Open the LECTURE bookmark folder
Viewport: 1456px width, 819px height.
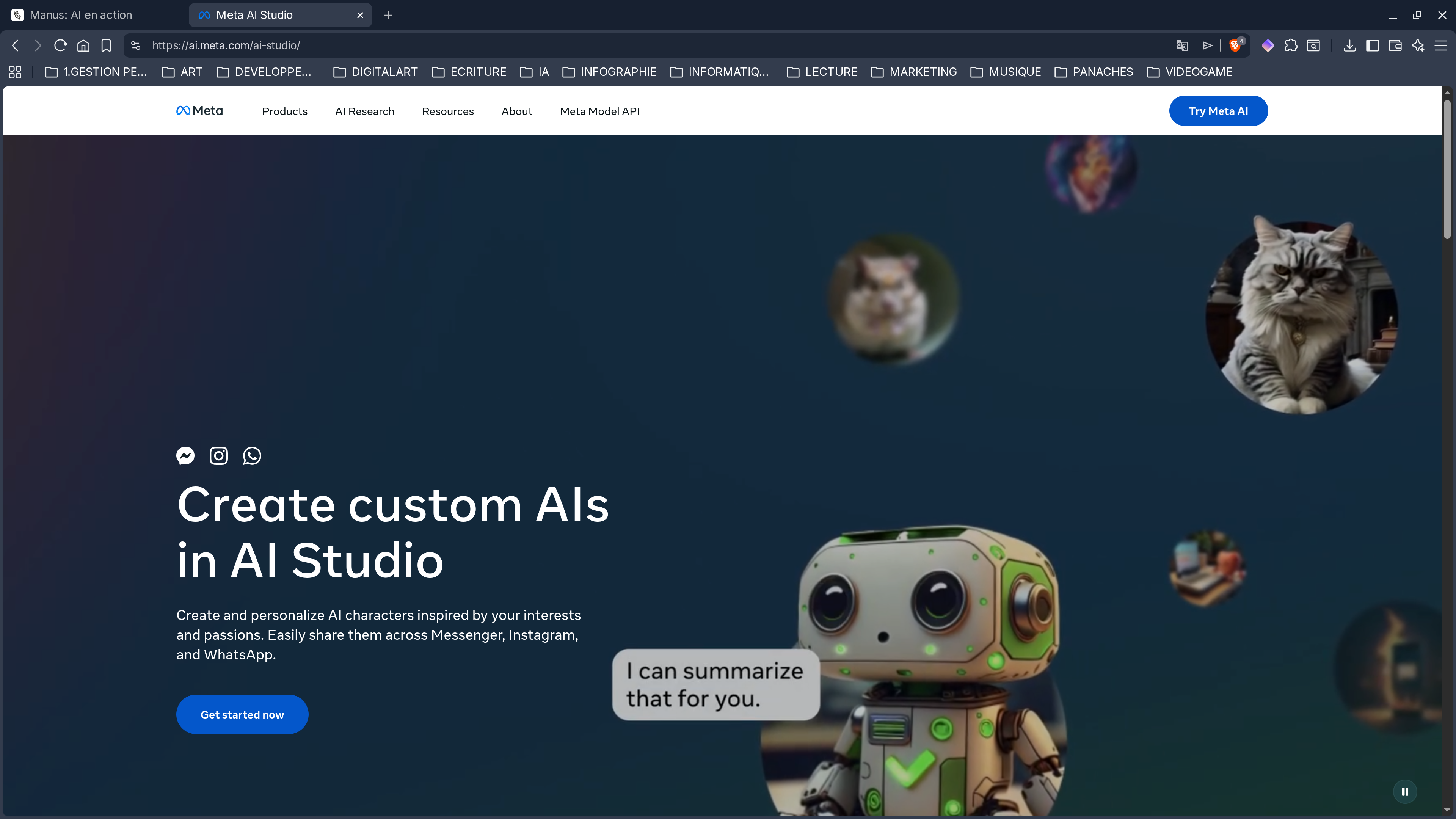point(822,72)
